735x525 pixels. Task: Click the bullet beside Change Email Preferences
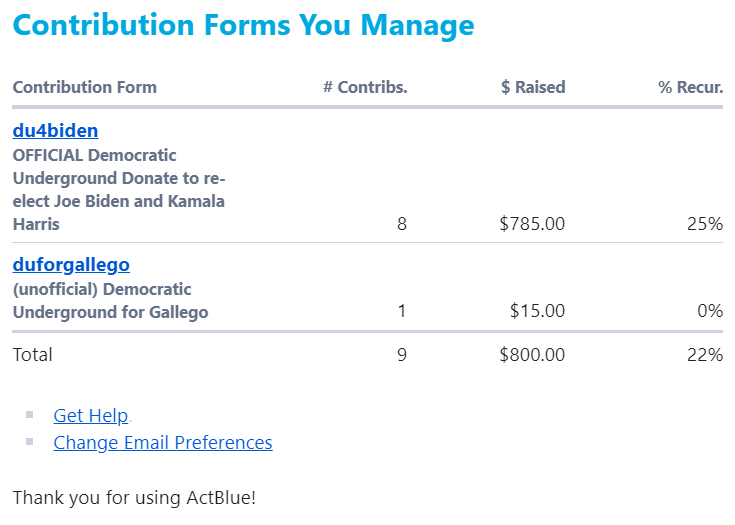point(30,441)
